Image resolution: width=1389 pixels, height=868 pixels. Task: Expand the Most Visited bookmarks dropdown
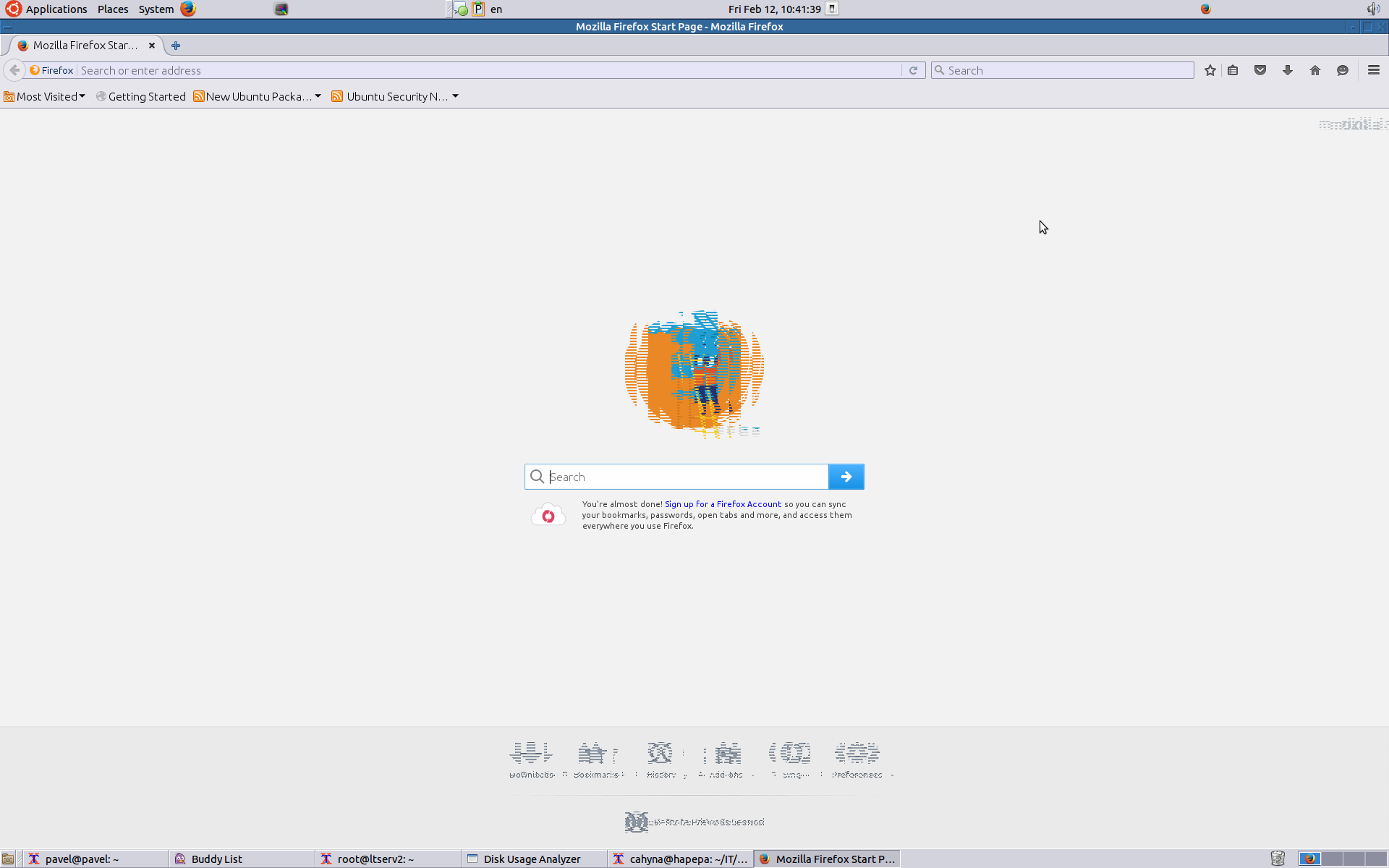[45, 96]
